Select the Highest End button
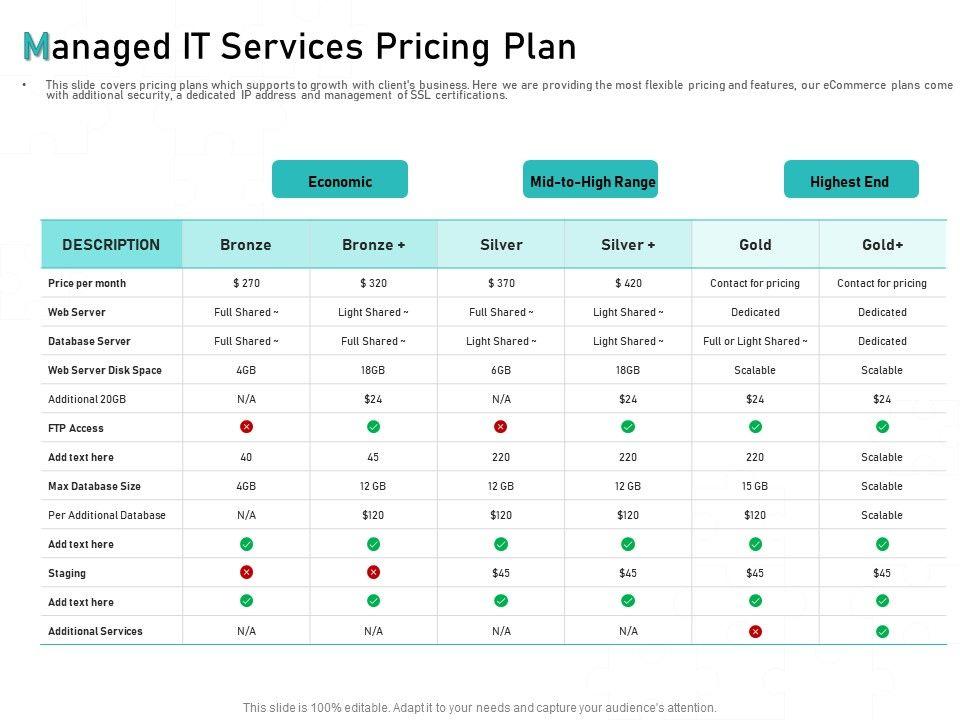Image resolution: width=960 pixels, height=720 pixels. tap(850, 180)
